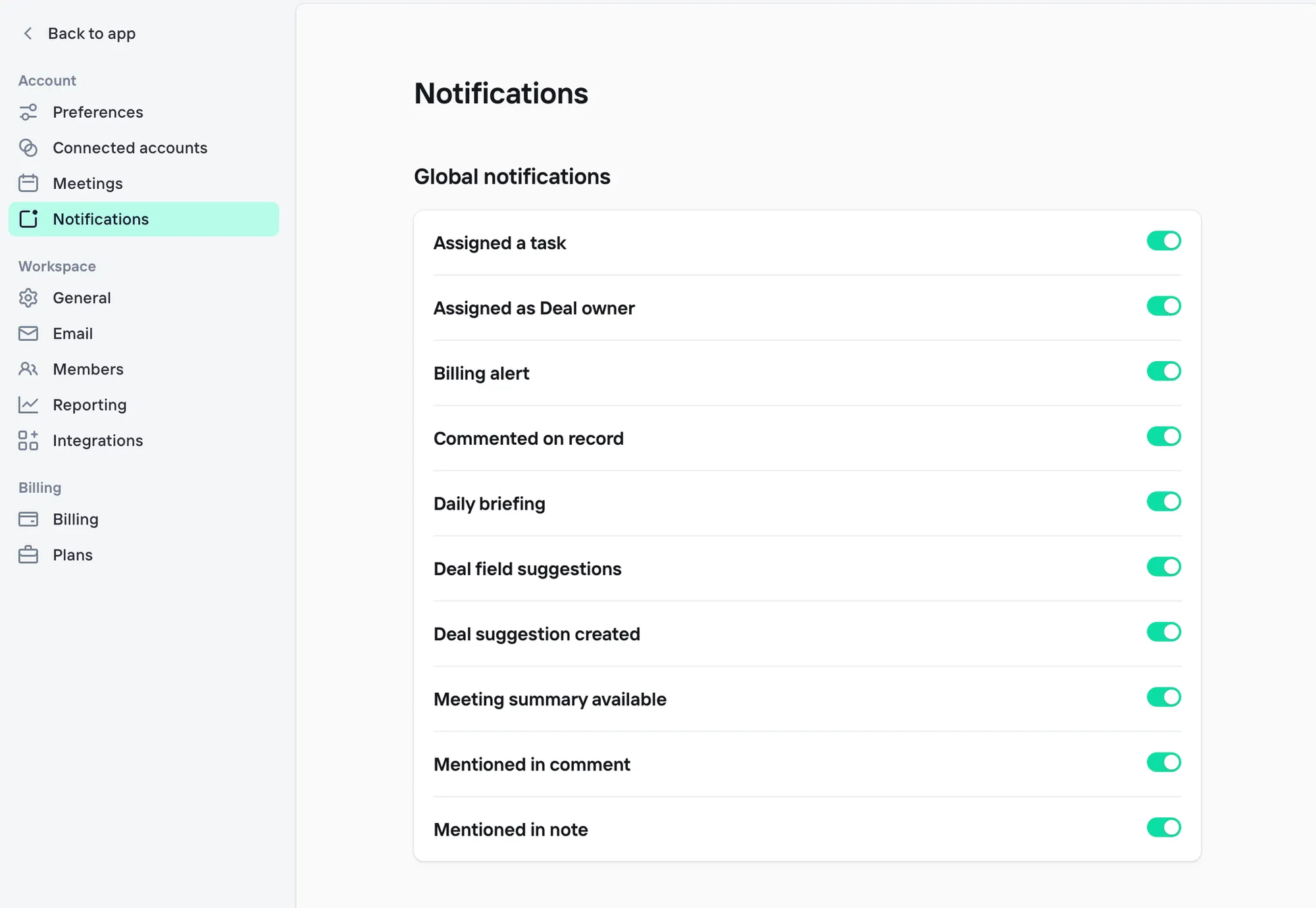Go to Connected accounts settings

click(x=143, y=148)
